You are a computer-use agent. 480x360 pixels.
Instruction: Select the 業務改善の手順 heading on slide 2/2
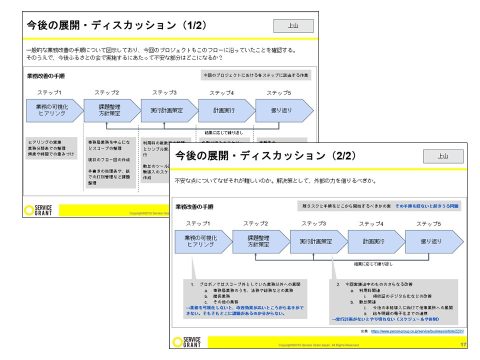coord(194,207)
